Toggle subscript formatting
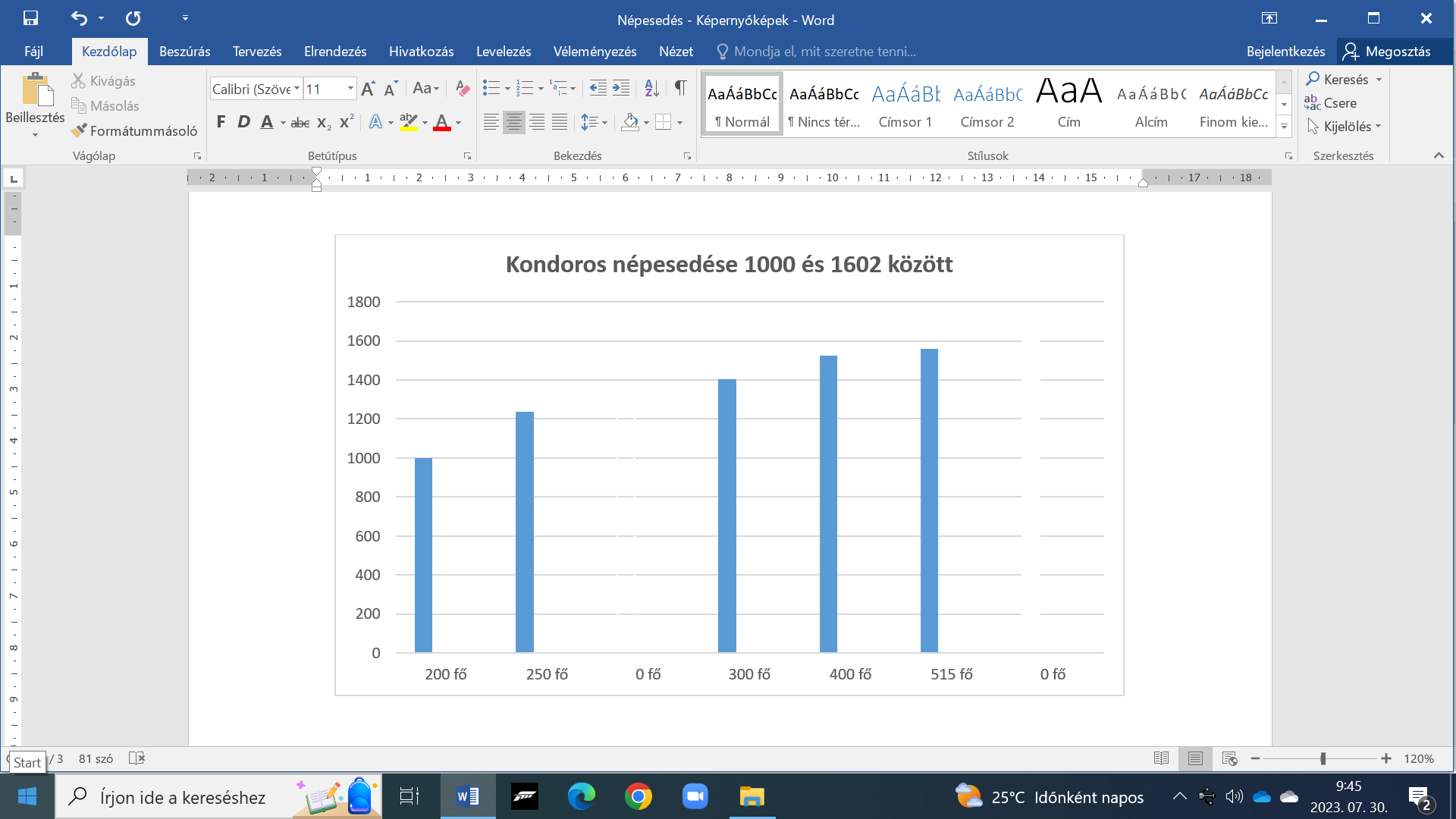Viewport: 1456px width, 819px height. pyautogui.click(x=324, y=122)
